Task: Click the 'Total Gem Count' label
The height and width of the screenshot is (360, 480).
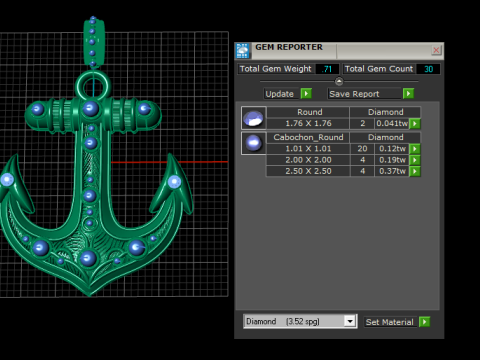Action: (379, 69)
